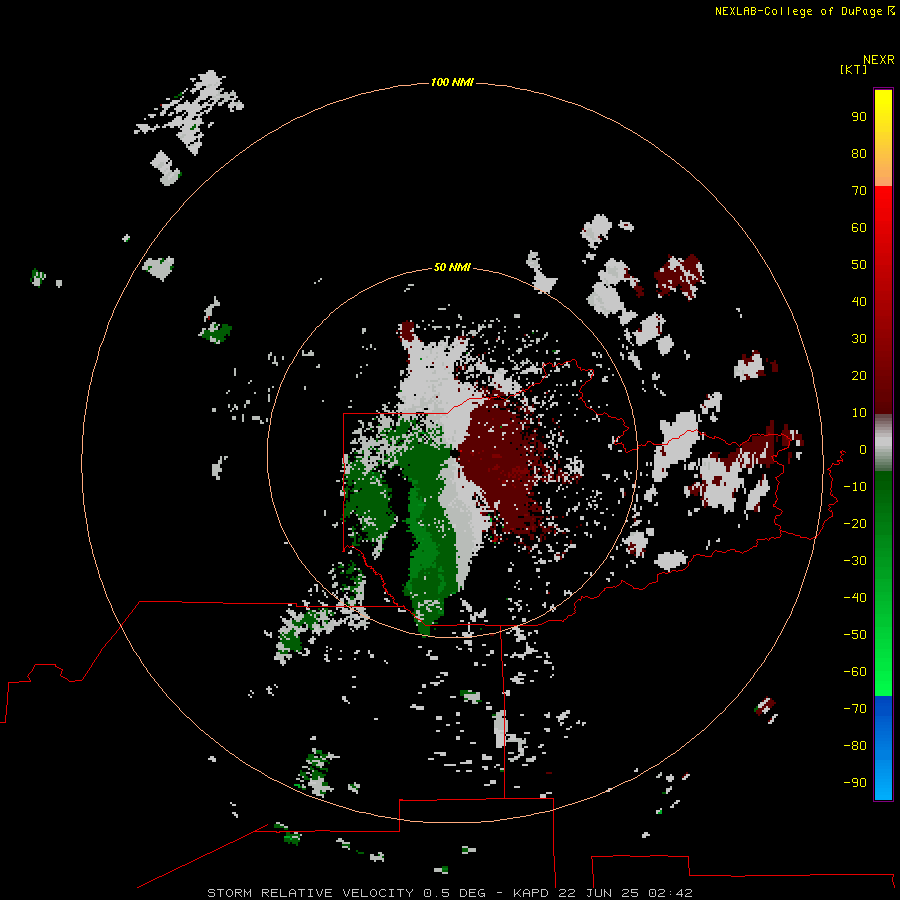Click the 50 NMI range ring label
900x900 pixels.
pyautogui.click(x=452, y=267)
